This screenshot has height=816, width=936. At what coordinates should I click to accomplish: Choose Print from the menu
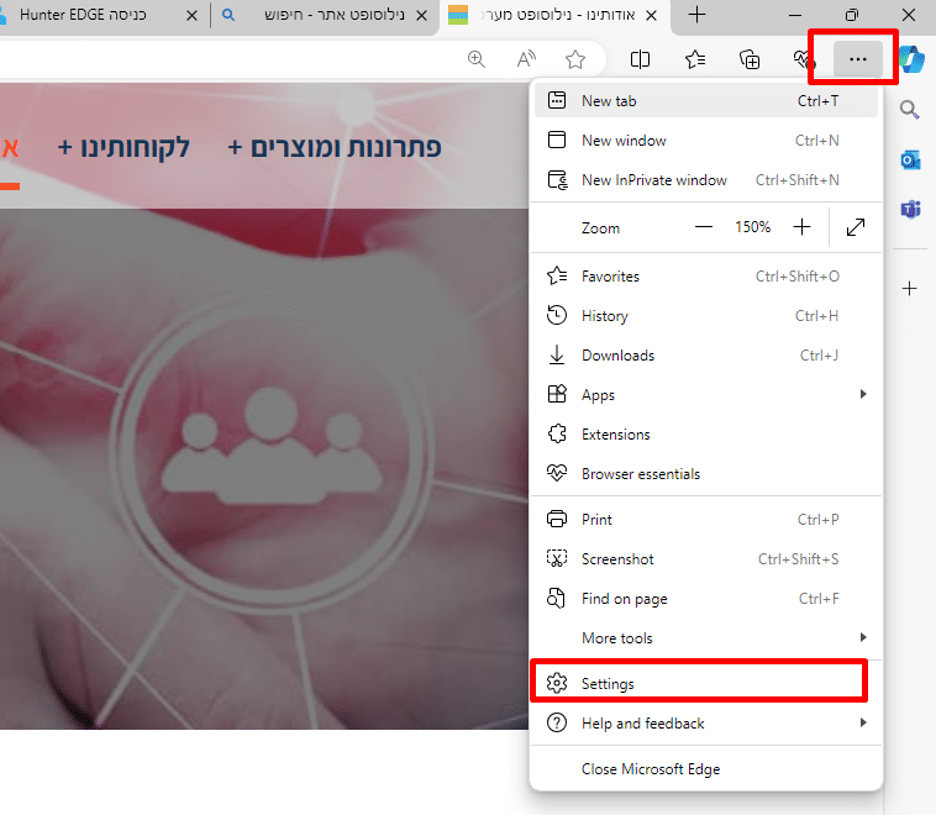(x=706, y=519)
